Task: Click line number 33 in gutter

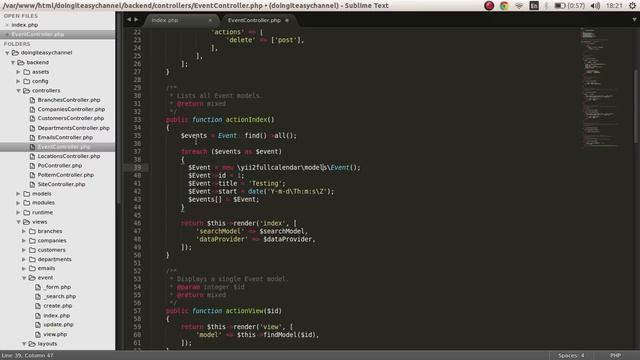Action: coord(137,120)
